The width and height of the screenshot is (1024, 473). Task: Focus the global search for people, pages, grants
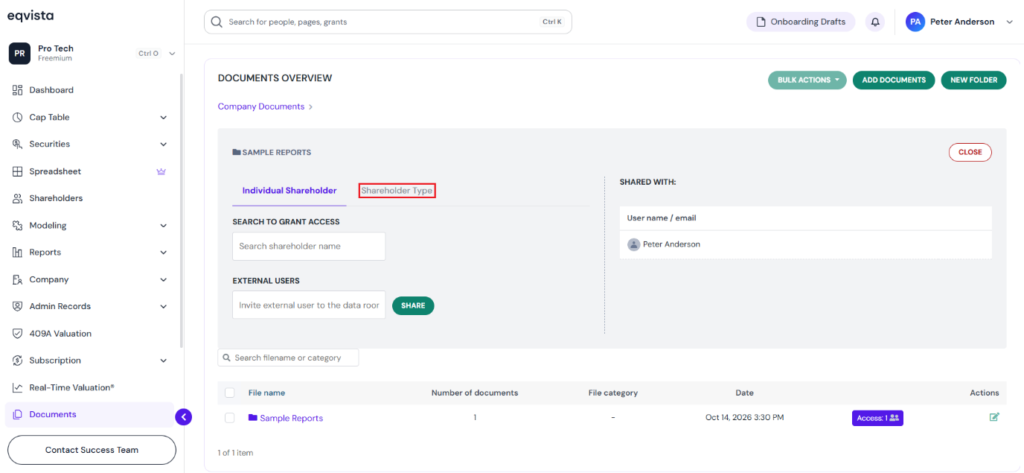pyautogui.click(x=388, y=22)
